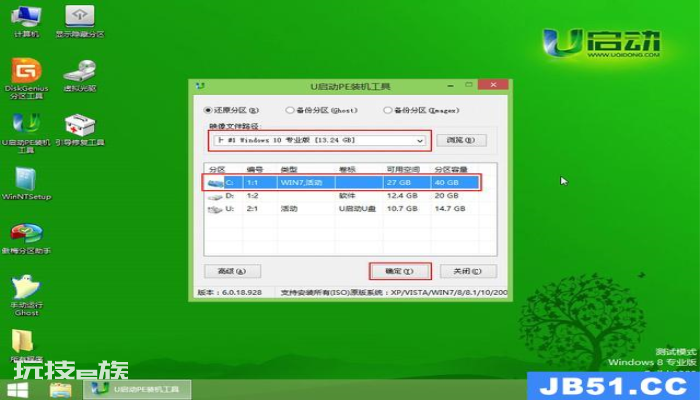This screenshot has height=400, width=700.
Task: Click the 10.7 GB free space cell
Action: coord(402,208)
